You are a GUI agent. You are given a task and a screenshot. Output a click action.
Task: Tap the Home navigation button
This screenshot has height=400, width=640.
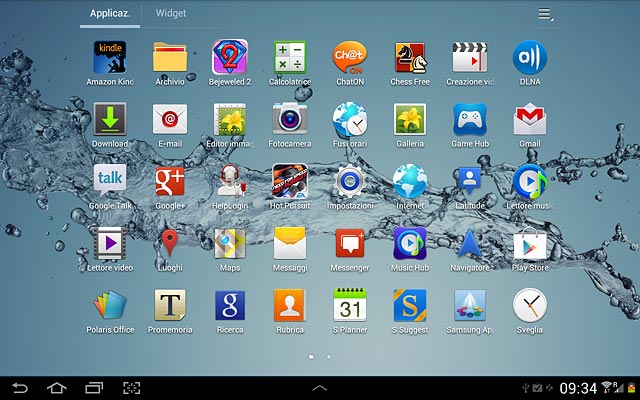coord(57,387)
